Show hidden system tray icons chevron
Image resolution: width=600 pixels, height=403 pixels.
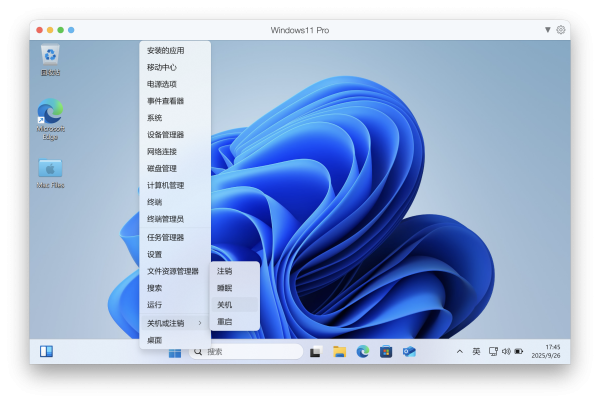pos(460,352)
